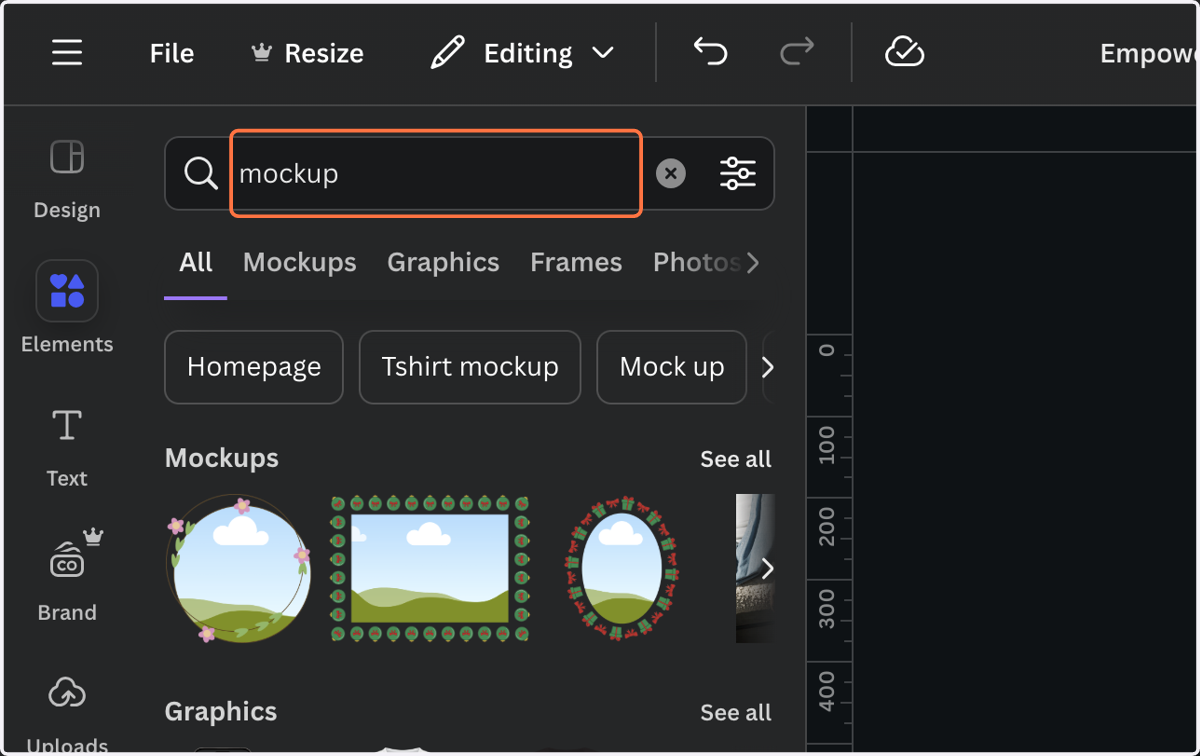Show more suggestion chips
This screenshot has height=756, width=1200.
pyautogui.click(x=768, y=368)
